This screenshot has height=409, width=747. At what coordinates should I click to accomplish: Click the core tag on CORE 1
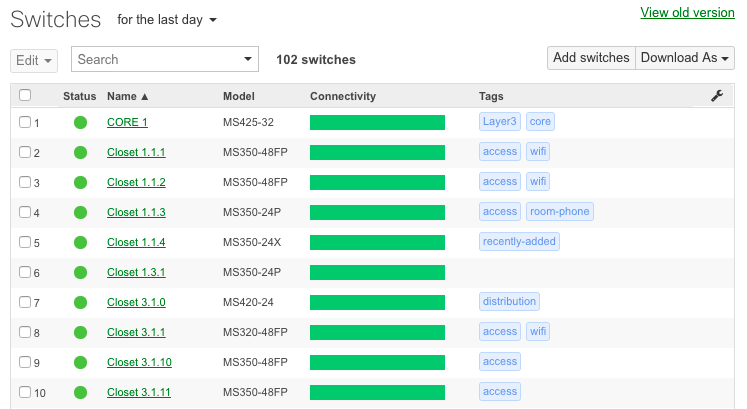540,121
